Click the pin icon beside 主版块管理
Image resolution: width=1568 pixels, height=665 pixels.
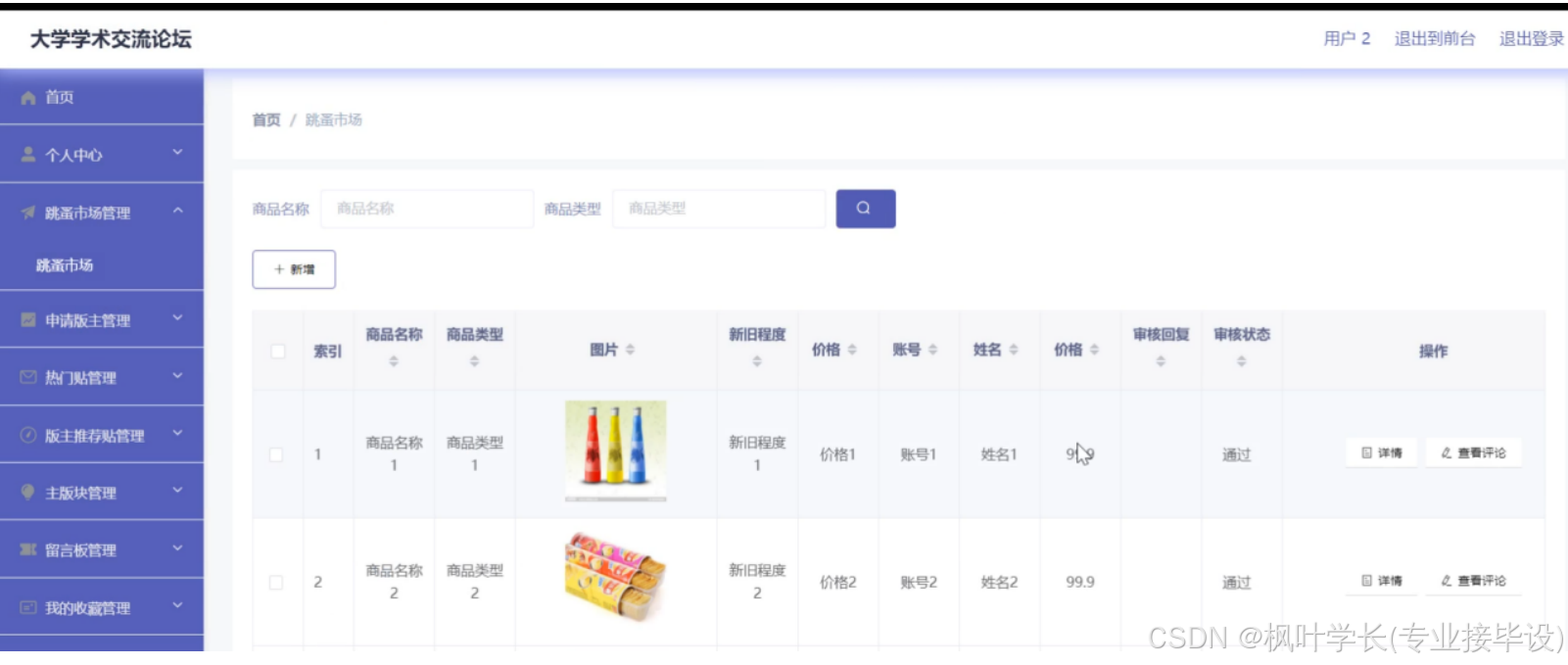(28, 493)
